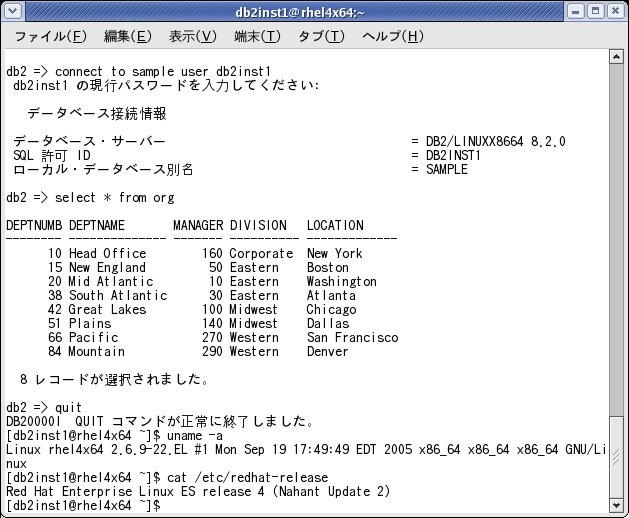Viewport: 629px width, 518px height.
Task: Click manager value 290
Action: 212,351
